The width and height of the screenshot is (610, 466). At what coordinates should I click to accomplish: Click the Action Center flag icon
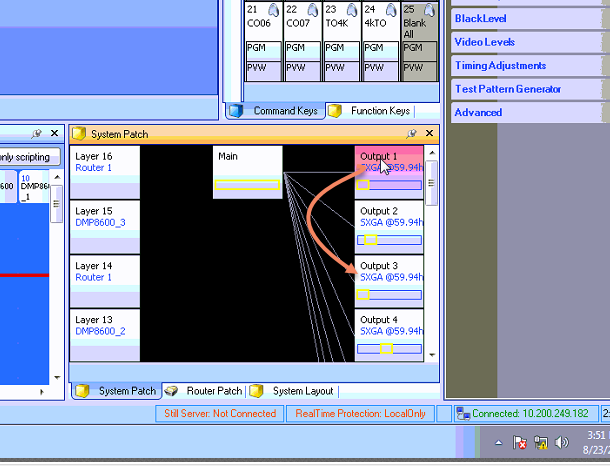[520, 442]
